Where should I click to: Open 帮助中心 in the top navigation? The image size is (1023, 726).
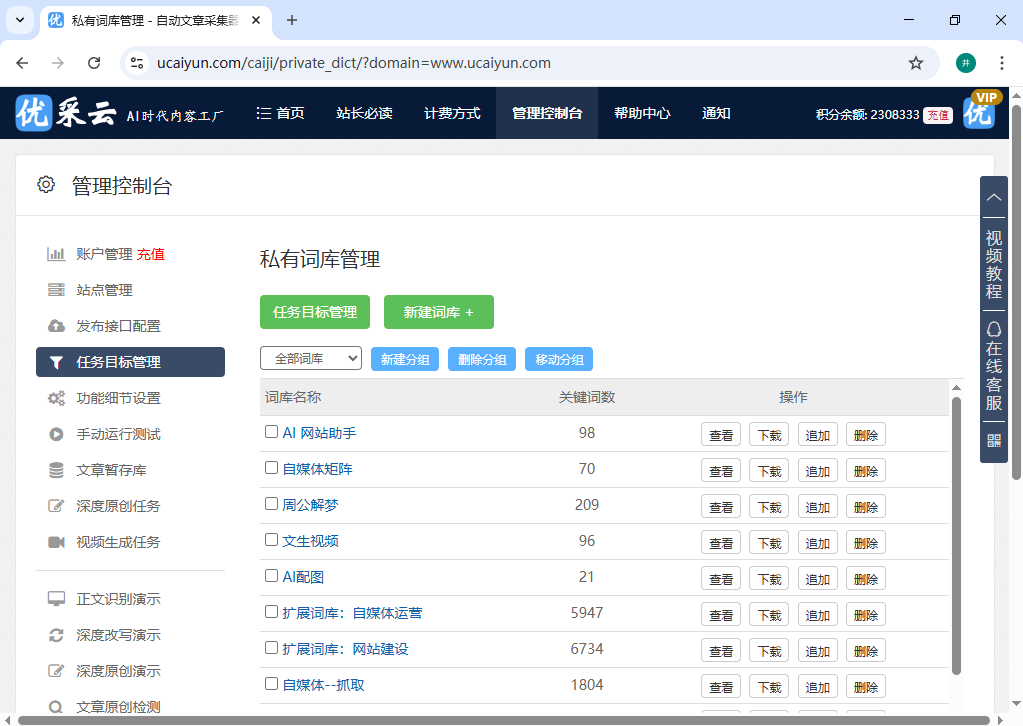tap(642, 113)
